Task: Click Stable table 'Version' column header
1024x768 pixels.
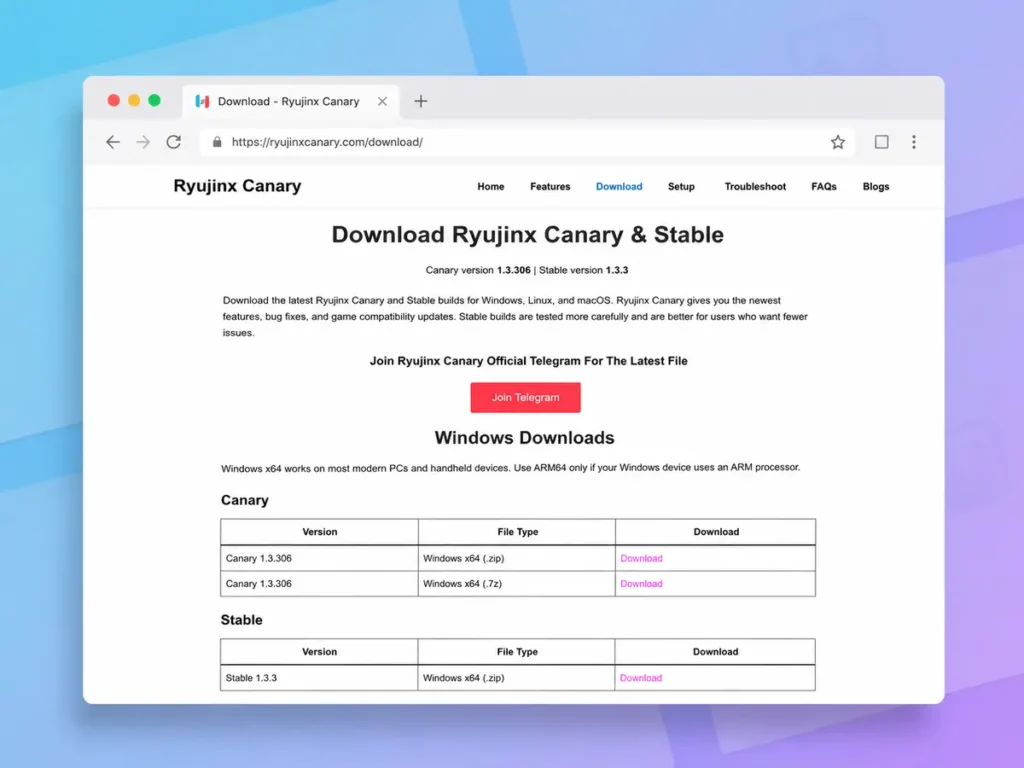Action: [x=319, y=652]
